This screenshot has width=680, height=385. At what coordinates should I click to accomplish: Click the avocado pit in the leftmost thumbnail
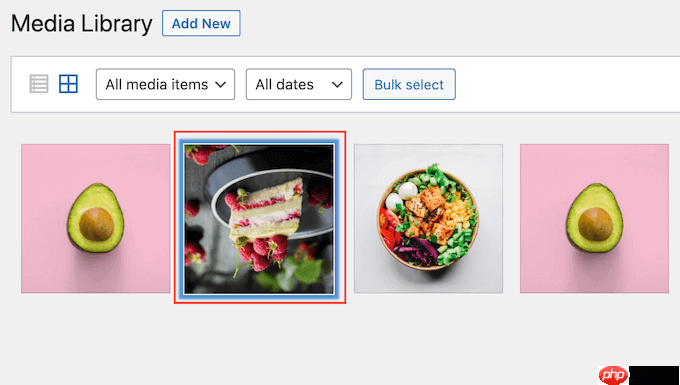96,224
